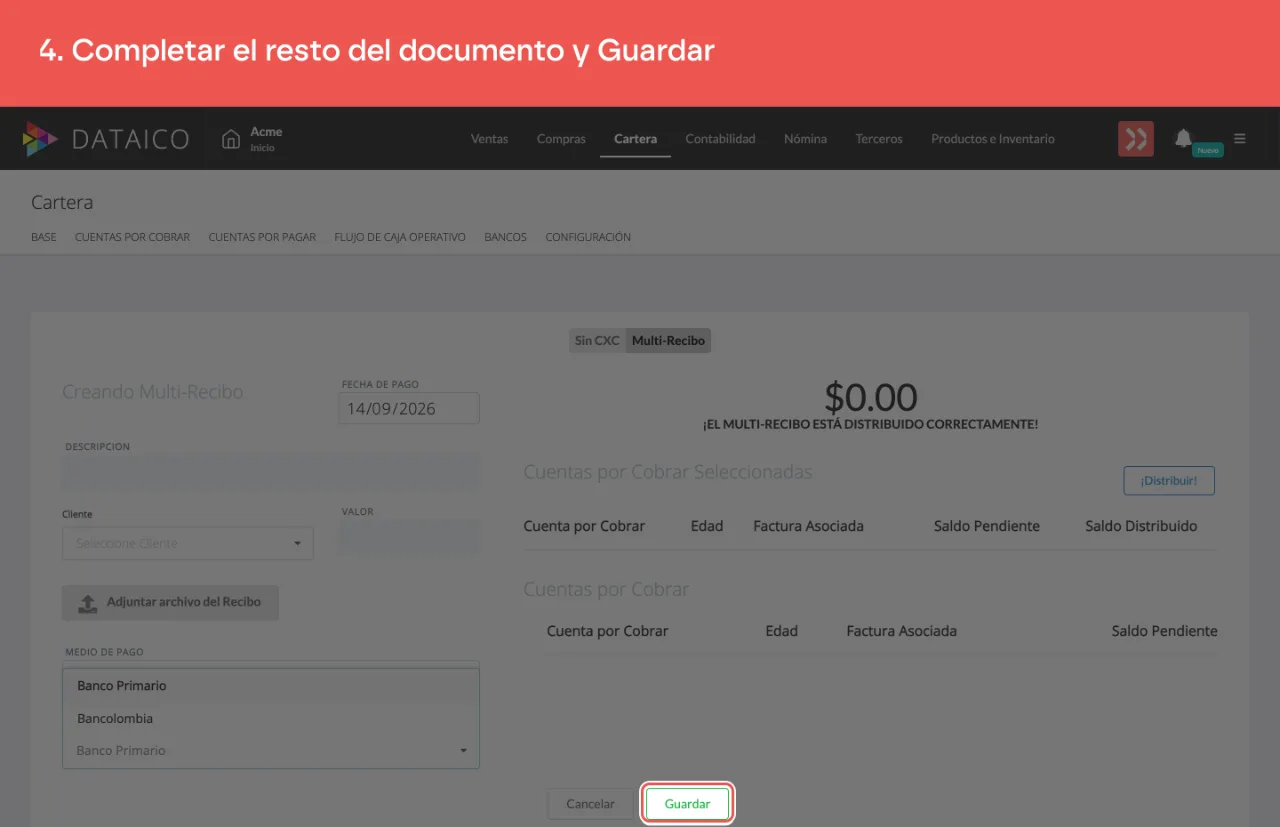Choose Bancolombia option in list
The height and width of the screenshot is (827, 1280).
(x=271, y=718)
